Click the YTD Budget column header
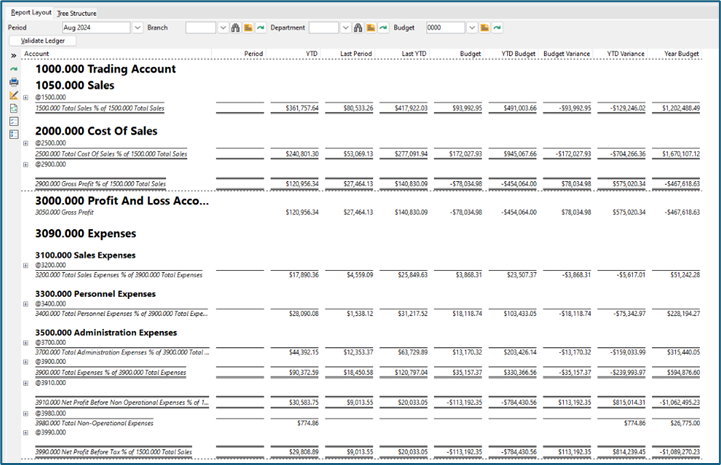Screen dimensions: 721x465 [x=518, y=54]
